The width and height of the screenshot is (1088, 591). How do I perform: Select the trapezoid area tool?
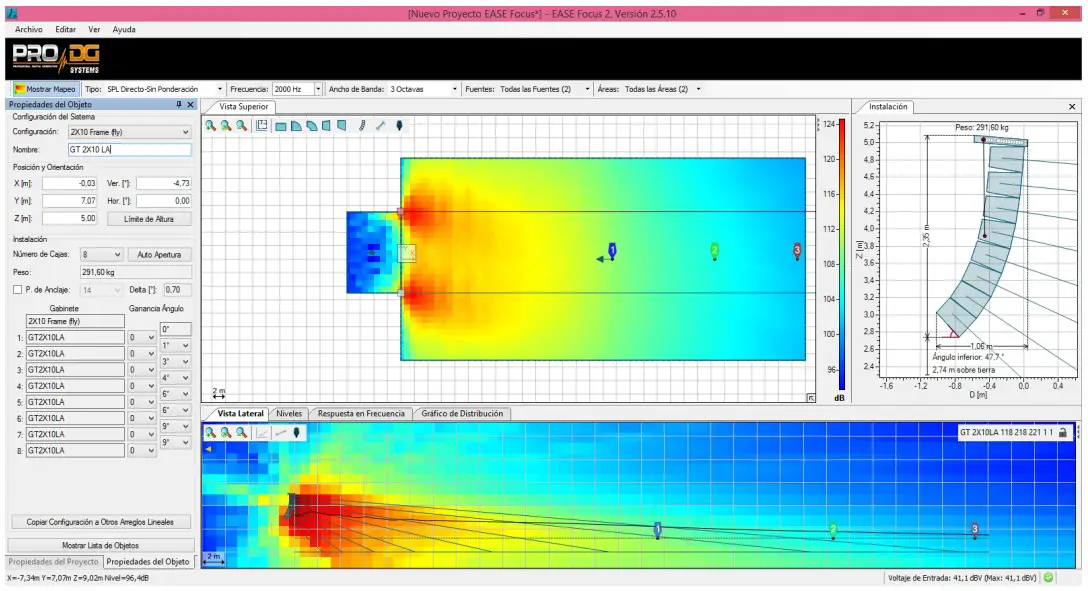point(326,126)
